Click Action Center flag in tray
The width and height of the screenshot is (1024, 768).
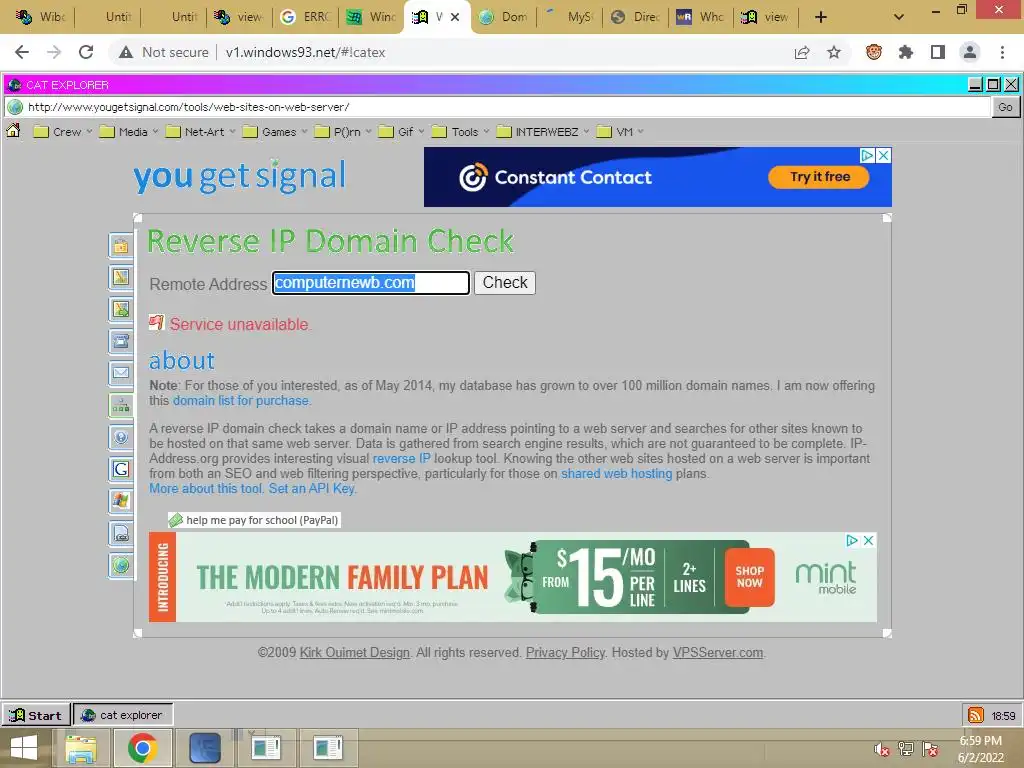coord(931,749)
